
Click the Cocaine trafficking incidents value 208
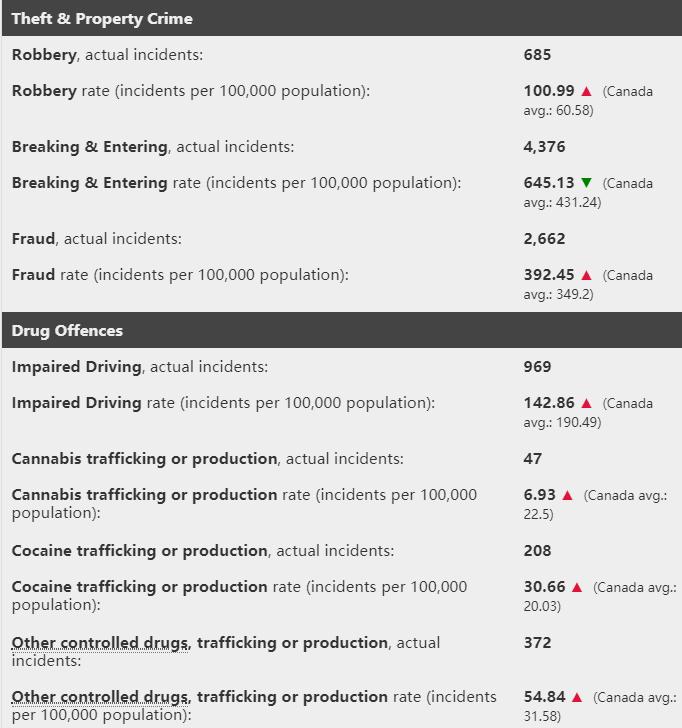537,551
